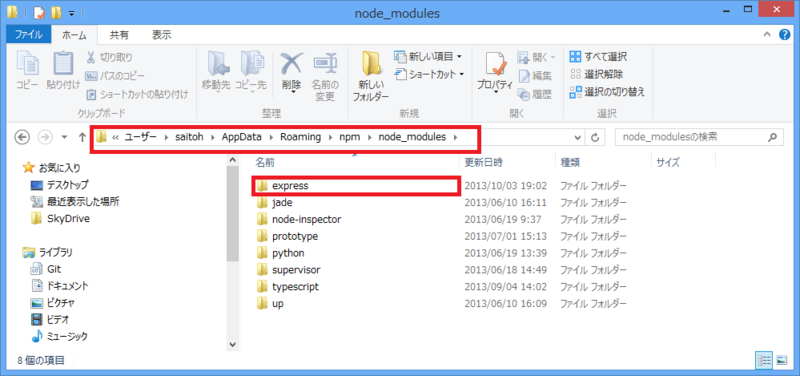Click saitoh in the address path
Image resolution: width=800 pixels, height=376 pixels.
coord(189,137)
